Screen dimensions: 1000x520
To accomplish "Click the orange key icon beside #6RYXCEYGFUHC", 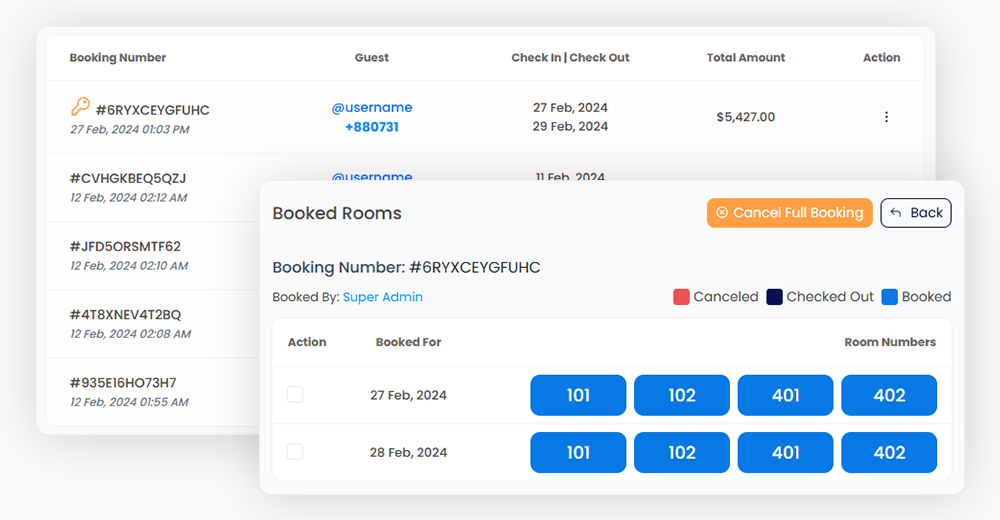I will pos(80,107).
